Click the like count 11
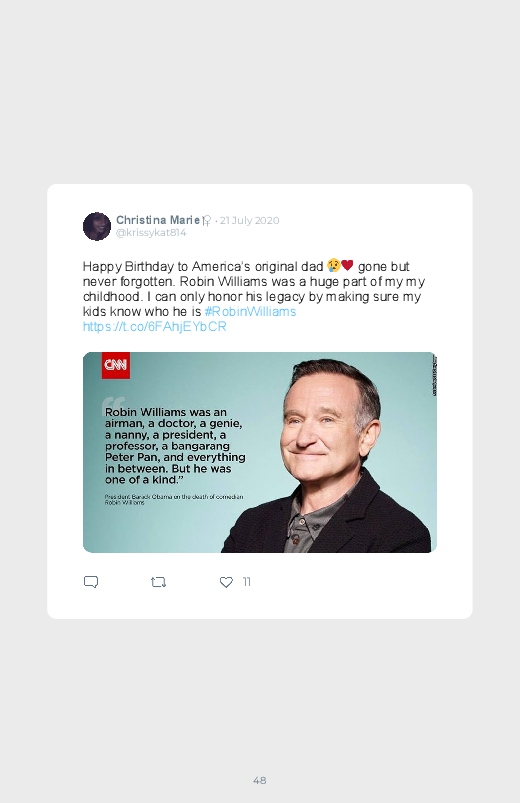 coord(246,582)
